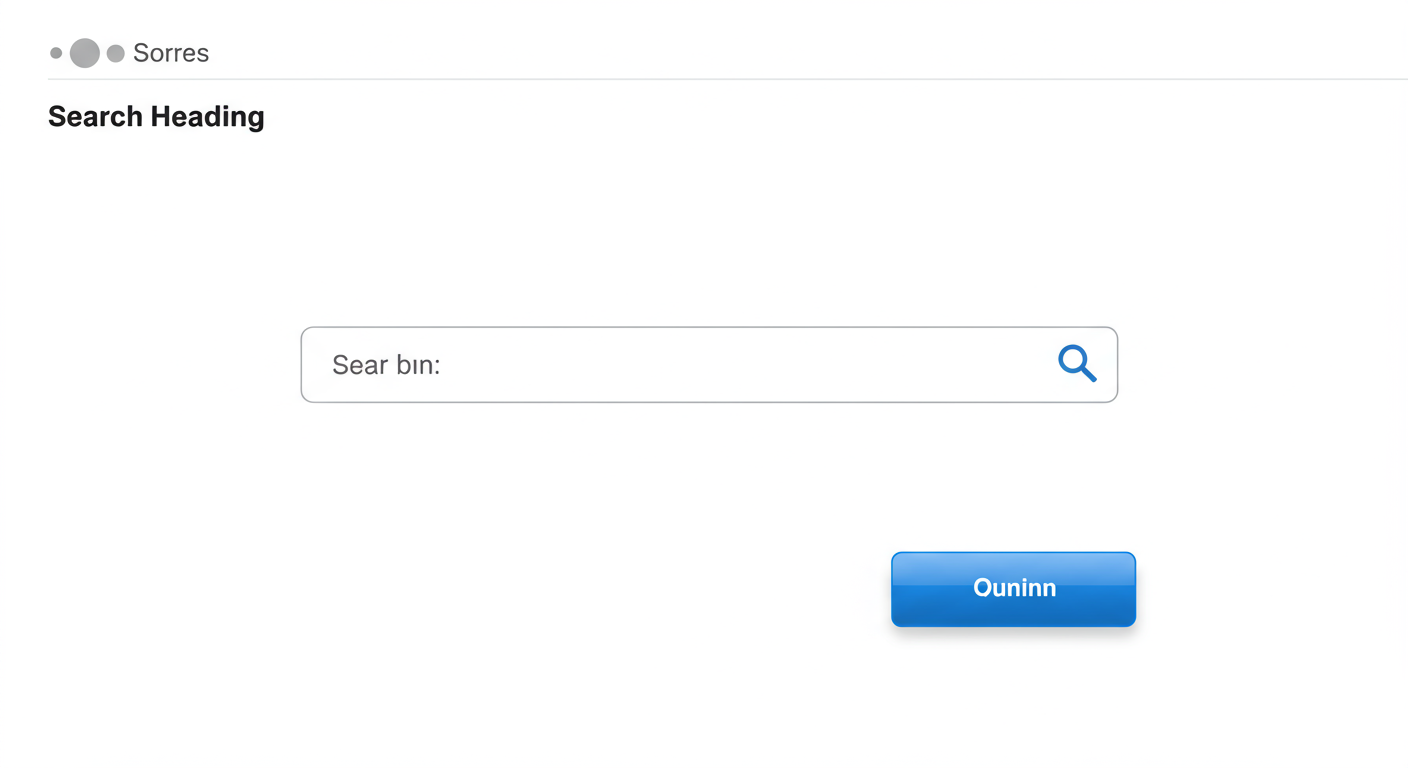The image size is (1408, 768).
Task: Activate the Ouninn action button
Action: click(1013, 589)
